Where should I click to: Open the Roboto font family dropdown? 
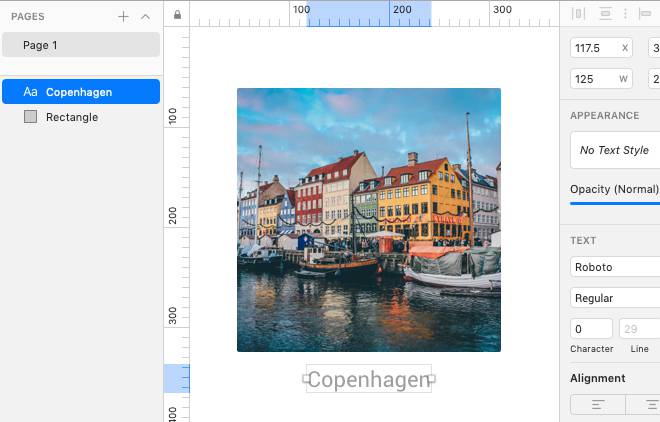pos(615,267)
